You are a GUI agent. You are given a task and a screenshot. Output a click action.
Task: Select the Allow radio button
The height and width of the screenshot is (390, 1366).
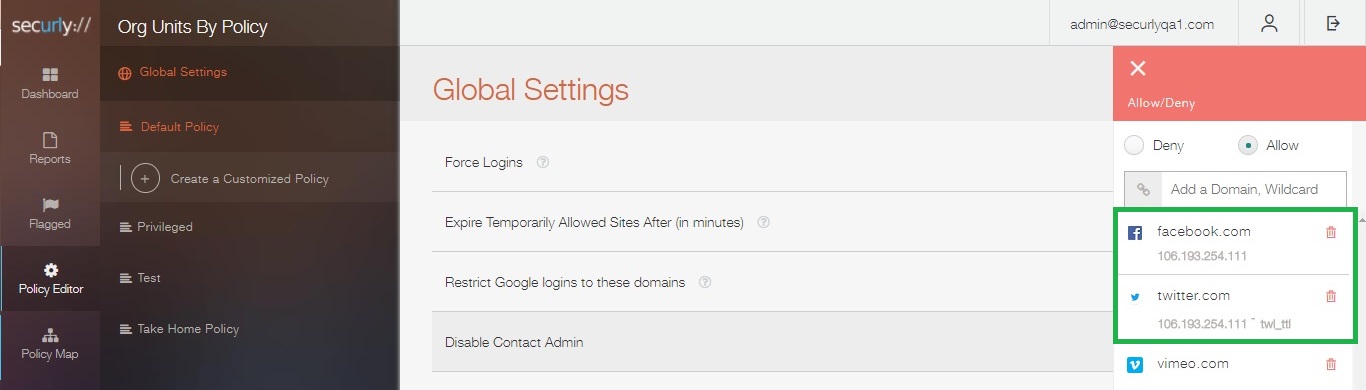(1248, 145)
